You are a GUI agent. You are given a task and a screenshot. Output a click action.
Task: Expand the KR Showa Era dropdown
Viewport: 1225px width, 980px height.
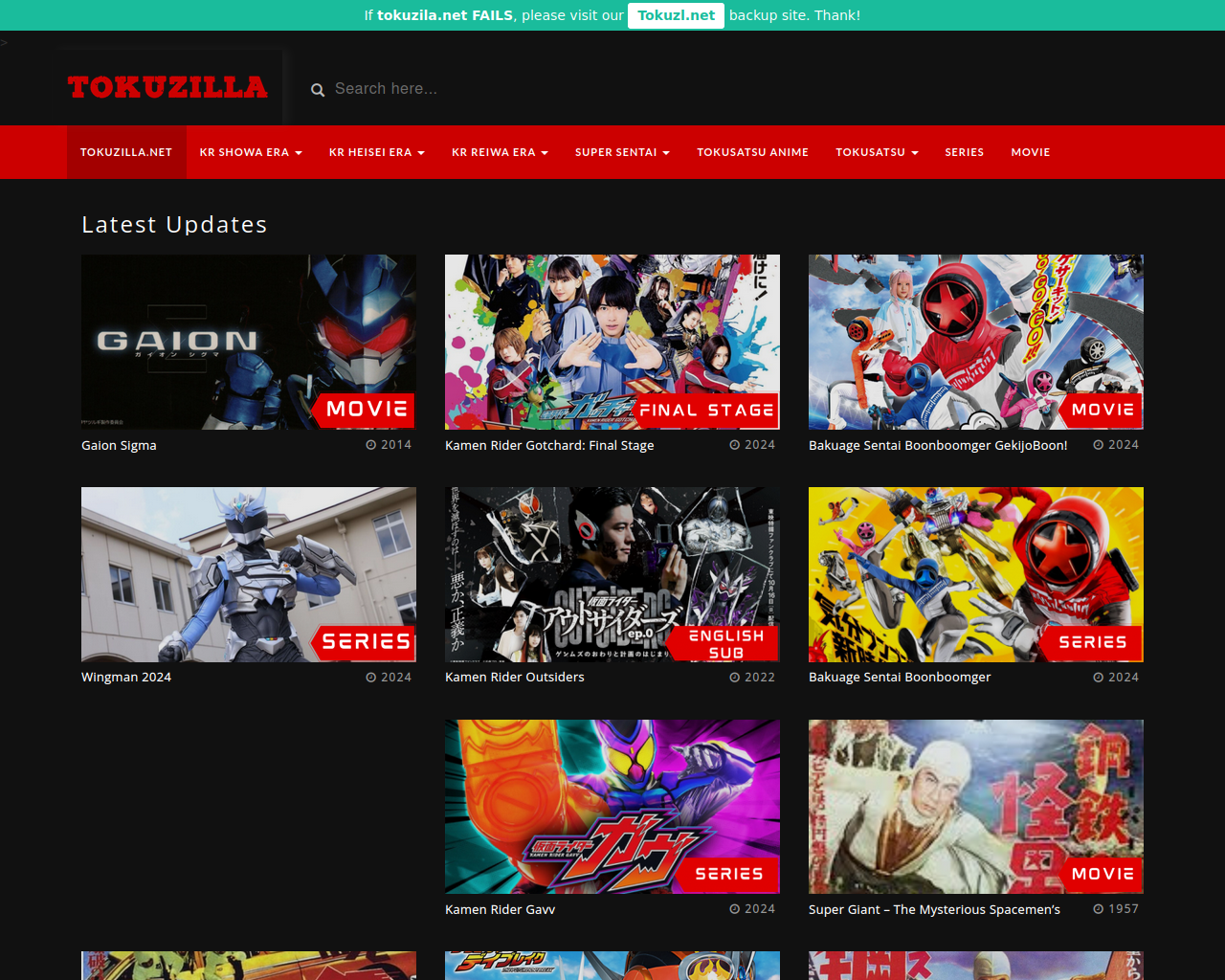[251, 152]
